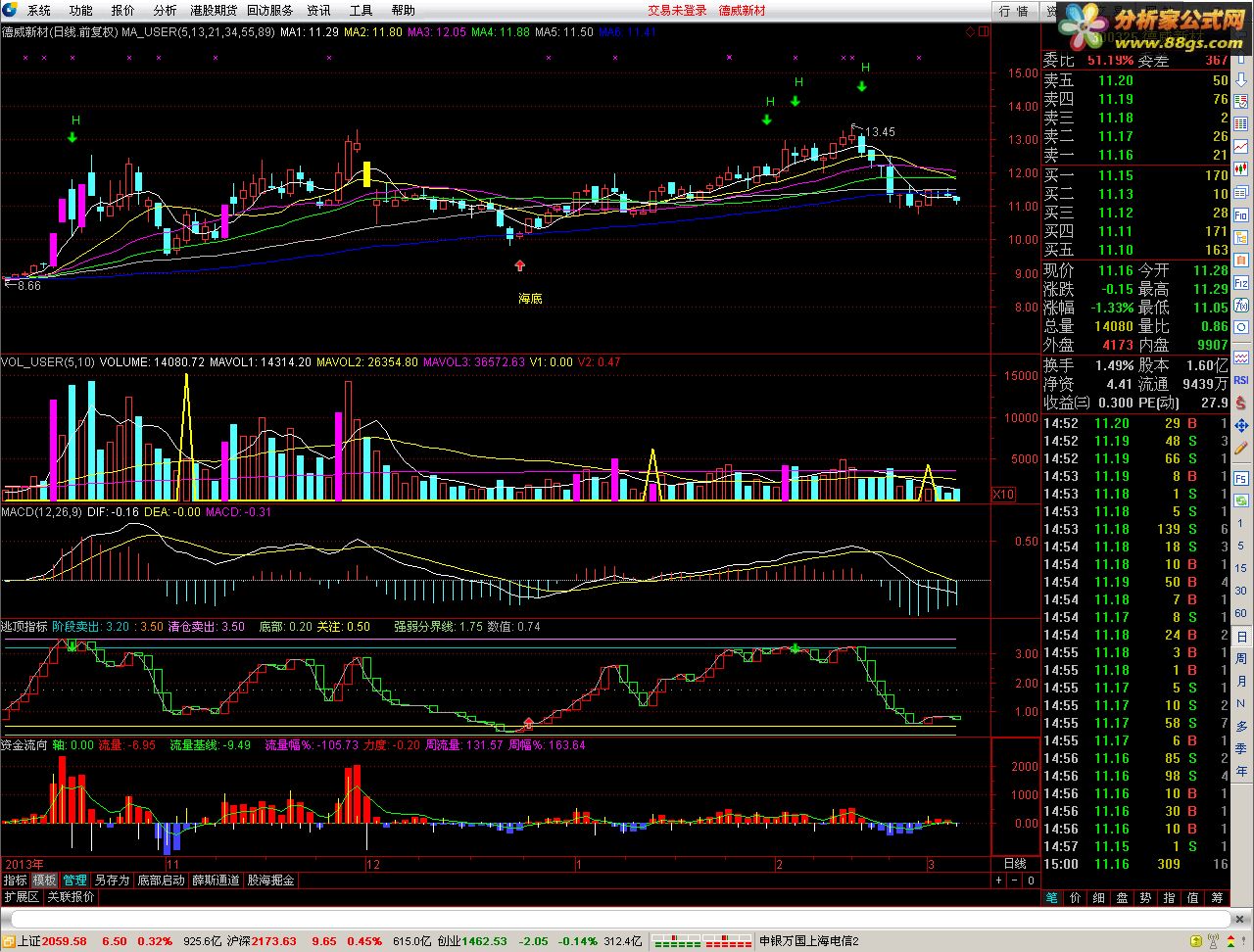
Task: Switch to the 价 tab in bottom panel
Action: pyautogui.click(x=1075, y=898)
